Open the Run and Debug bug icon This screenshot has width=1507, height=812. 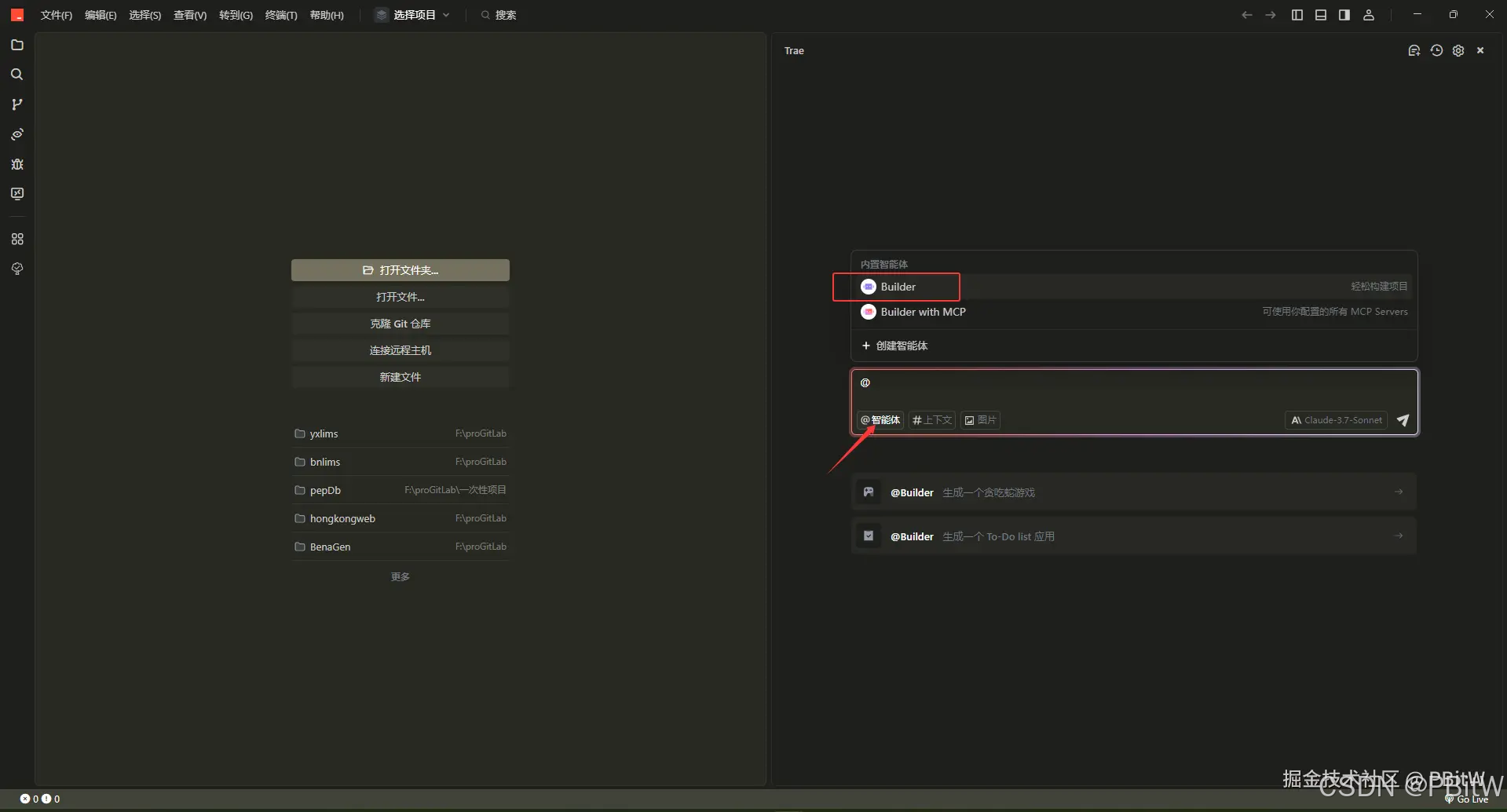tap(16, 164)
